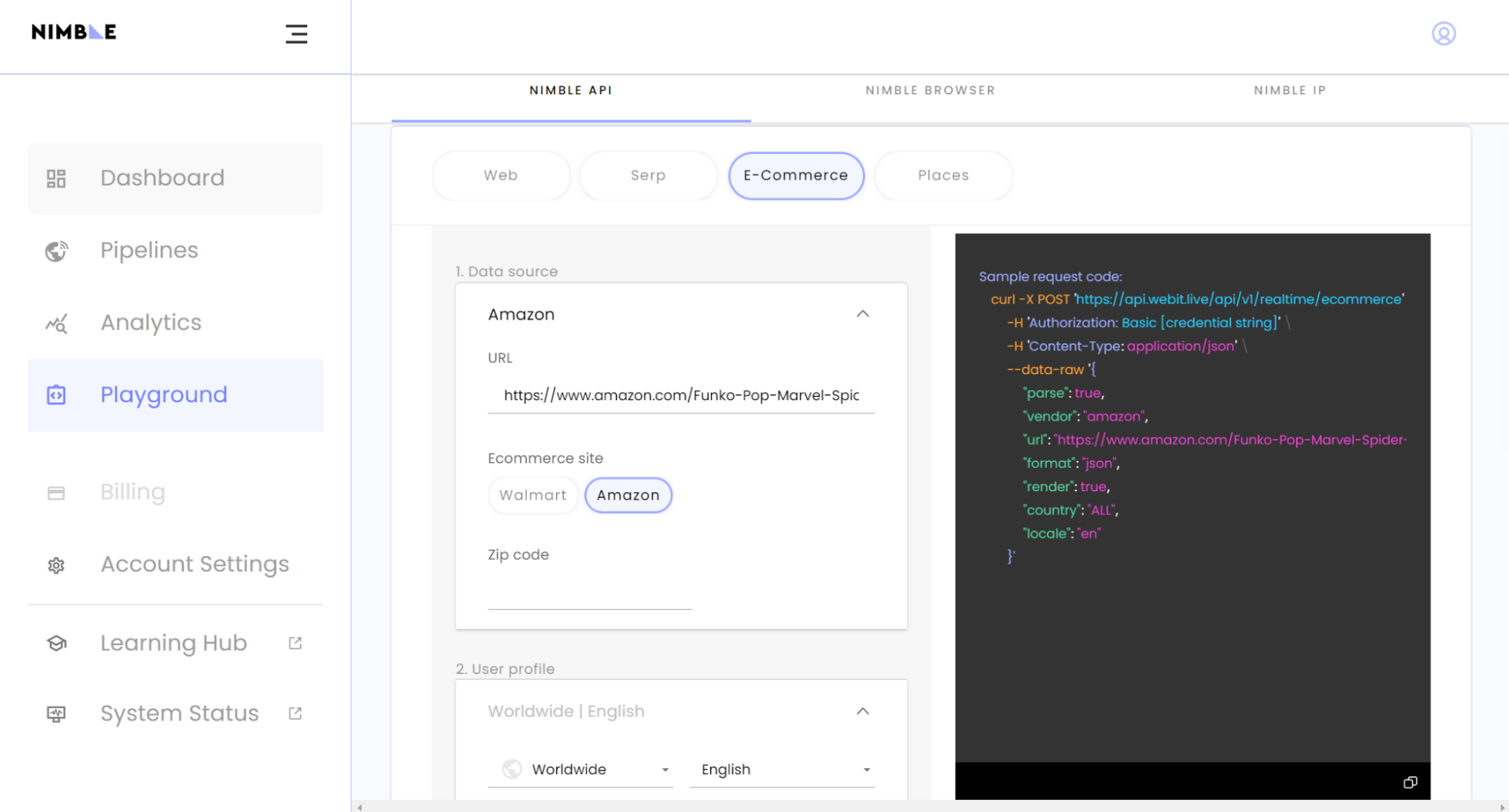Click the Playground code icon

pos(56,395)
